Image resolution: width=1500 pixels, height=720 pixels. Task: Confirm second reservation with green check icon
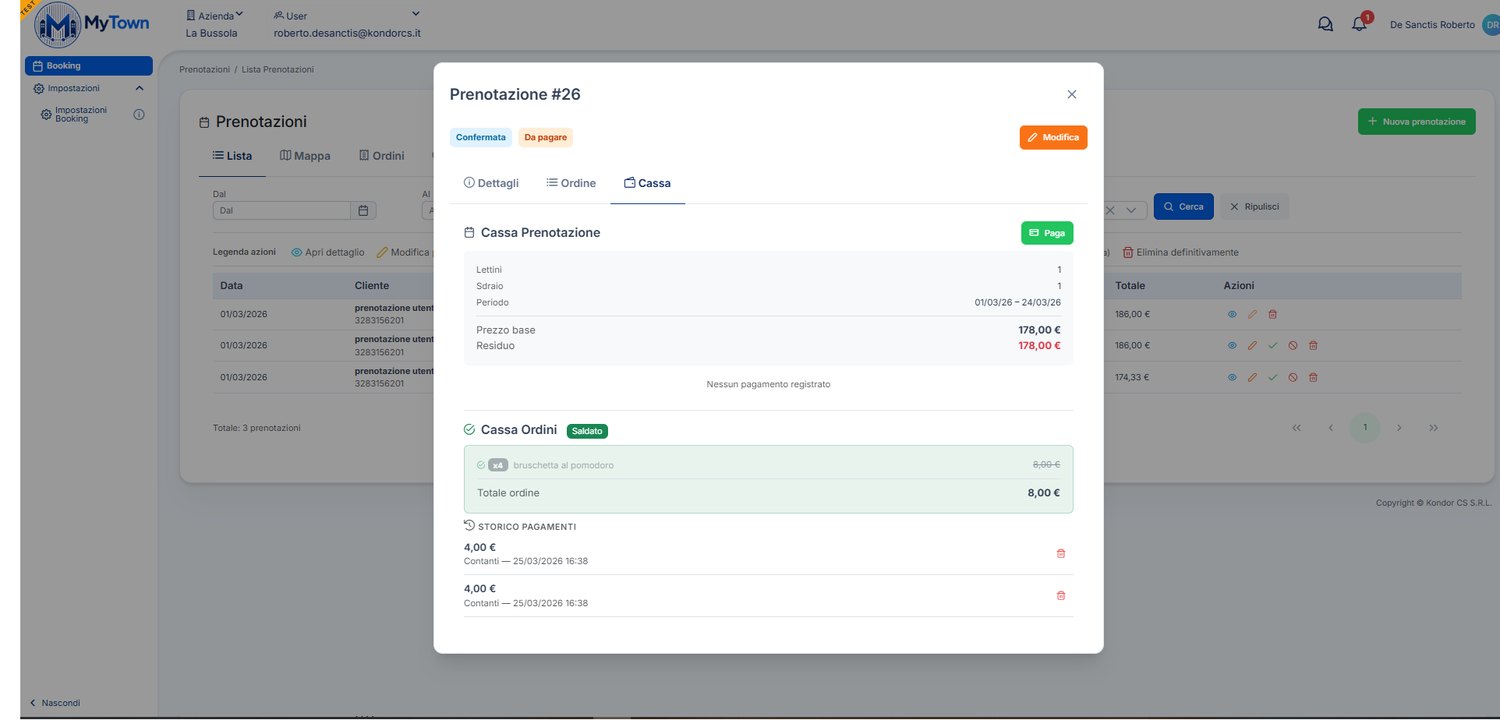coord(1273,345)
